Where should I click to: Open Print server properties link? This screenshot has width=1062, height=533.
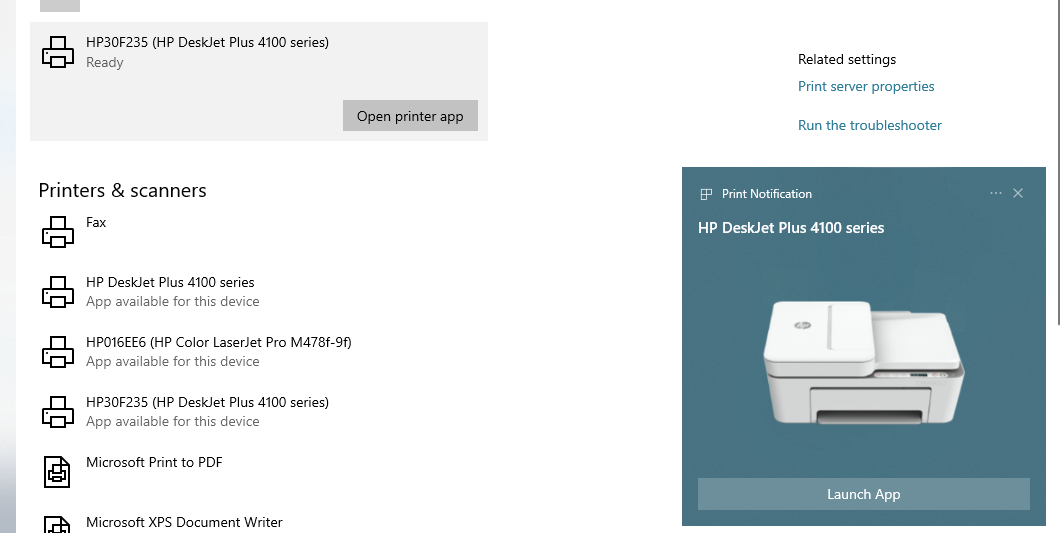point(866,86)
